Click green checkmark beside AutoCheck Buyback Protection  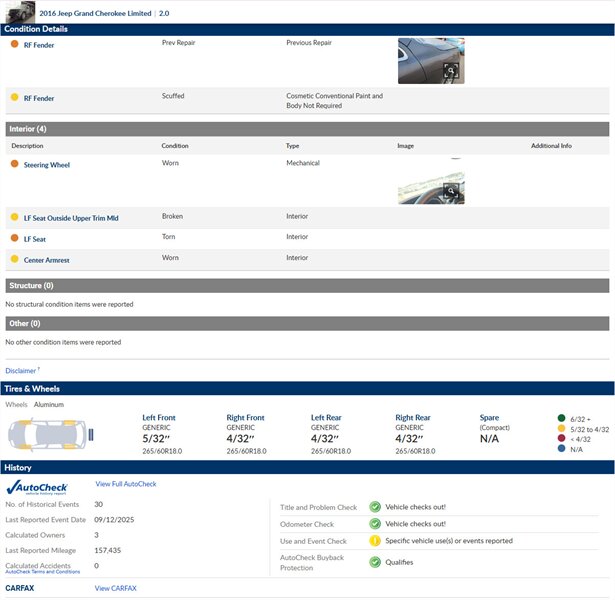point(375,562)
